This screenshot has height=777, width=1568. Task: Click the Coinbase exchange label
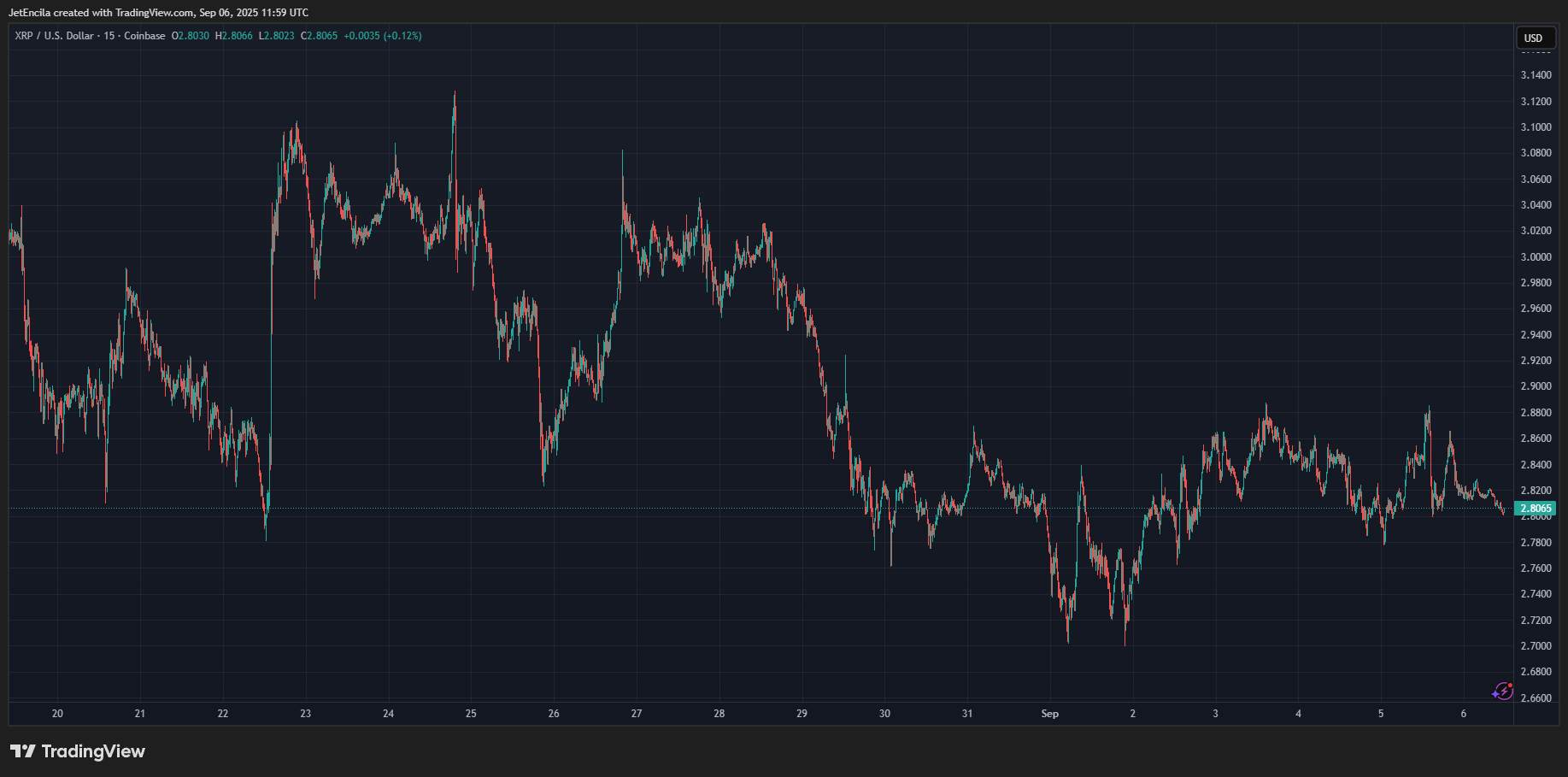tap(144, 36)
